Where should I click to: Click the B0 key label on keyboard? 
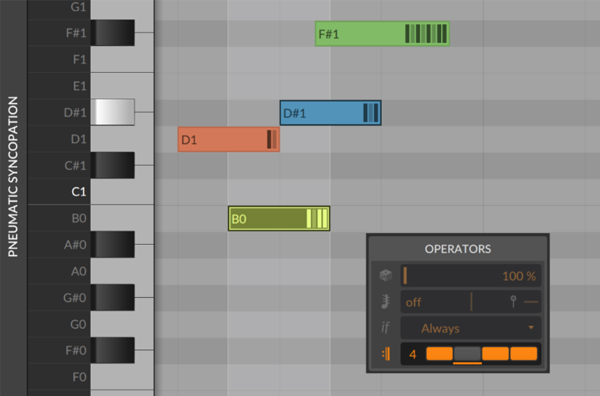pyautogui.click(x=79, y=218)
